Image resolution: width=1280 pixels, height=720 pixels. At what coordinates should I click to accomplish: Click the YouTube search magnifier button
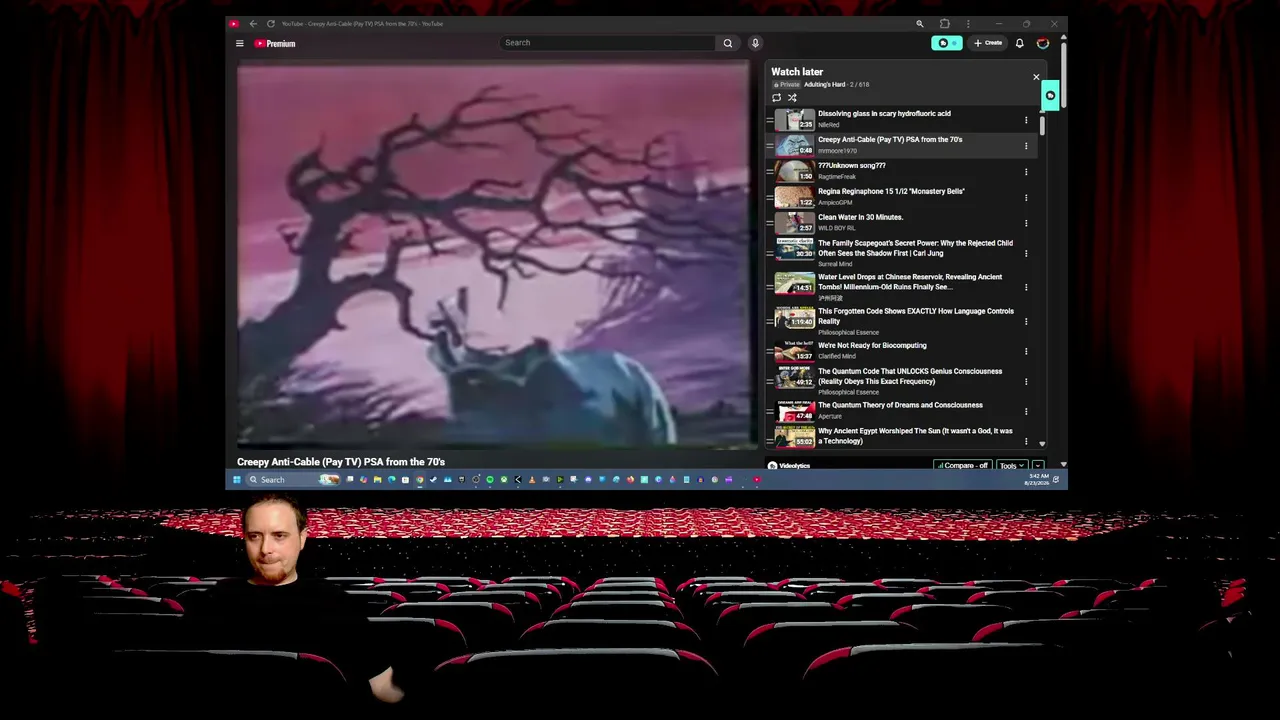pyautogui.click(x=728, y=43)
